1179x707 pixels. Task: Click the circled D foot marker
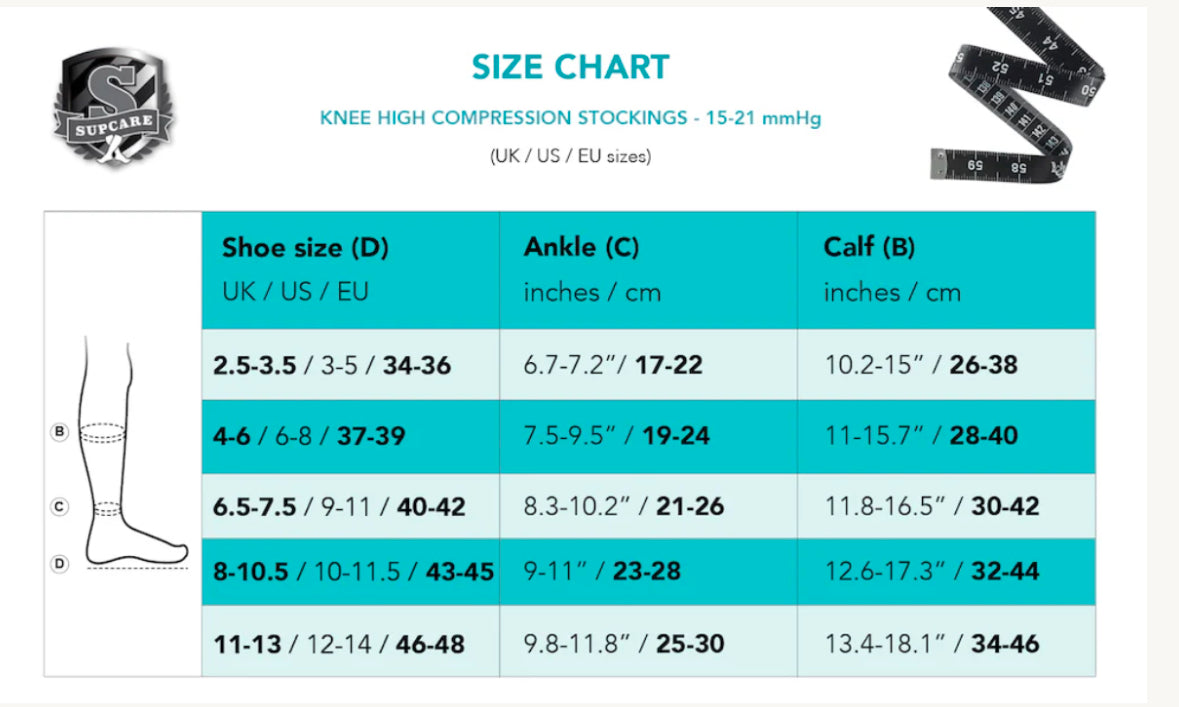point(60,564)
